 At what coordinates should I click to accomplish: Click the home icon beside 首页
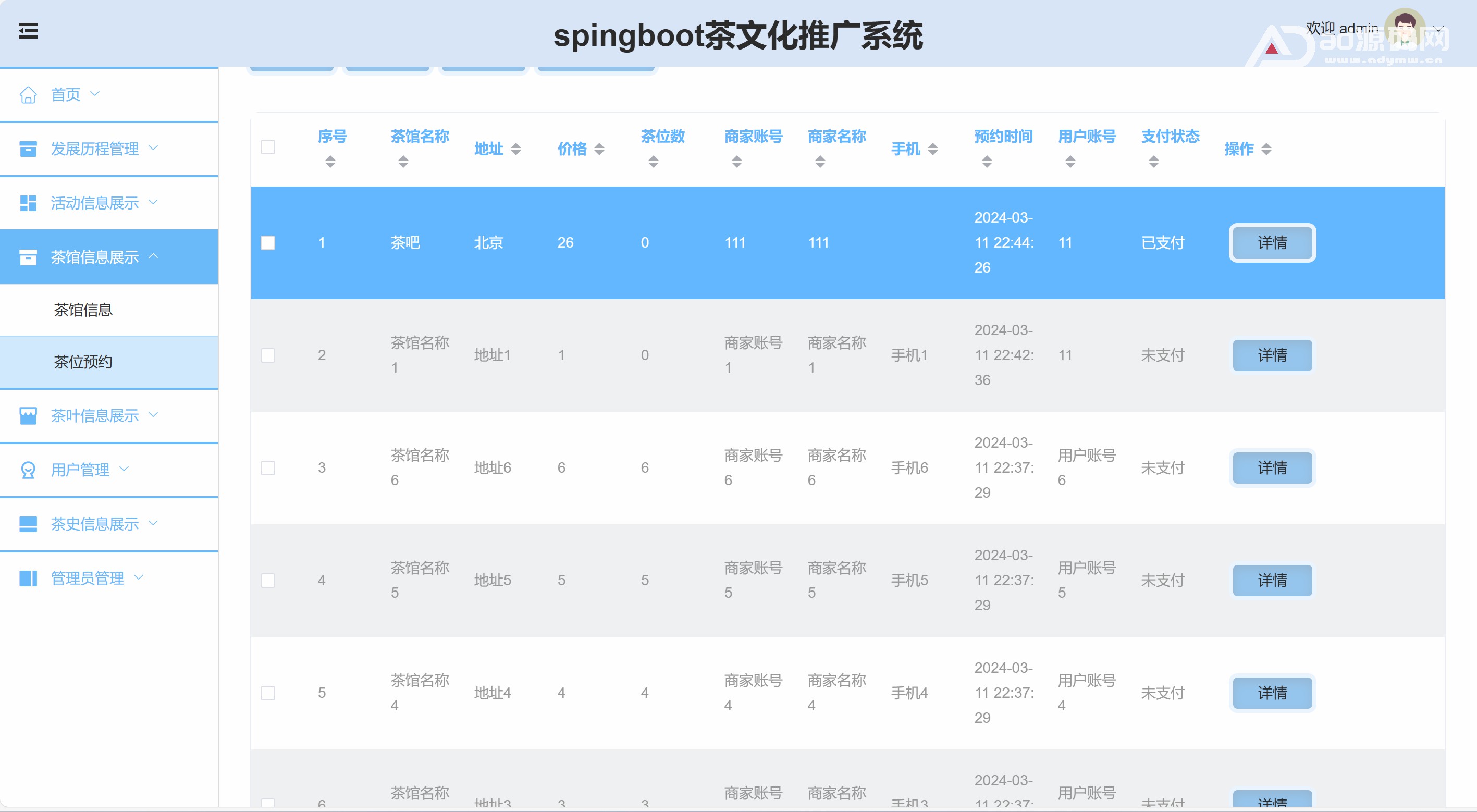28,95
